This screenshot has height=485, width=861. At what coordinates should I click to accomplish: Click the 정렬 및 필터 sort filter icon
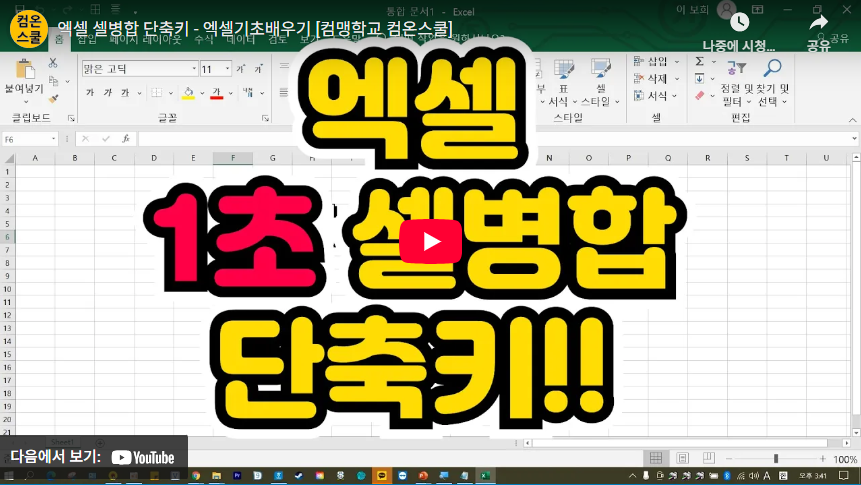(737, 69)
